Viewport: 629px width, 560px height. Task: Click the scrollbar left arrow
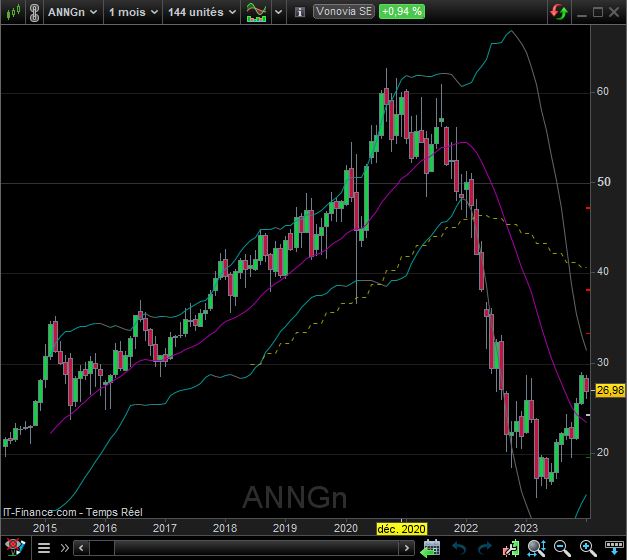pyautogui.click(x=81, y=548)
